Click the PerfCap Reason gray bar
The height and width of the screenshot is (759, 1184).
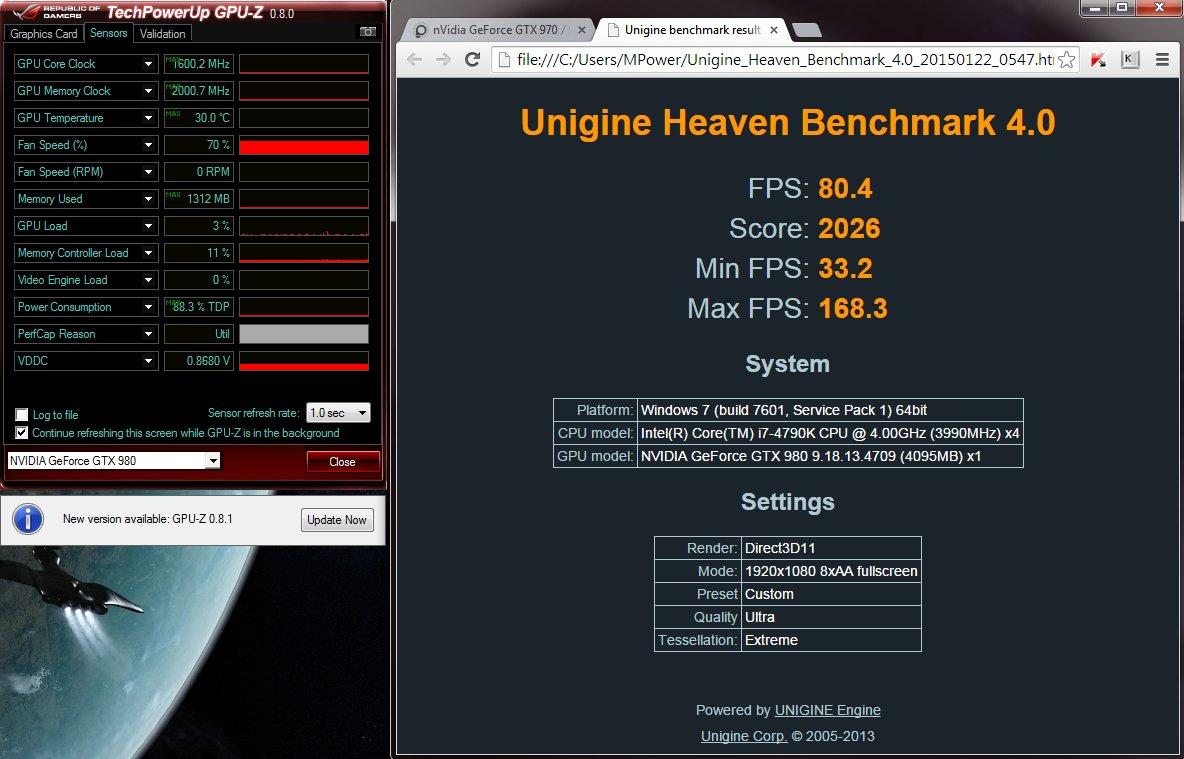[304, 334]
